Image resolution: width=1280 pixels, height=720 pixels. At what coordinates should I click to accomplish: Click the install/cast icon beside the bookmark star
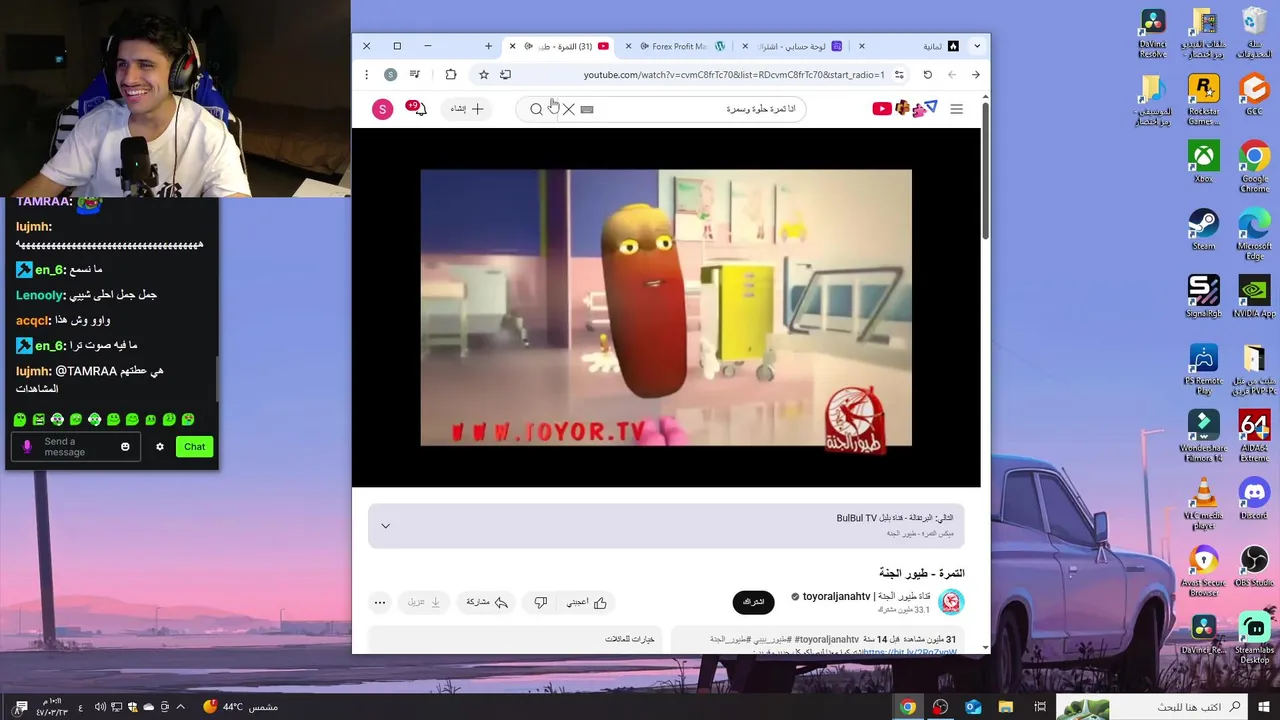[x=506, y=75]
